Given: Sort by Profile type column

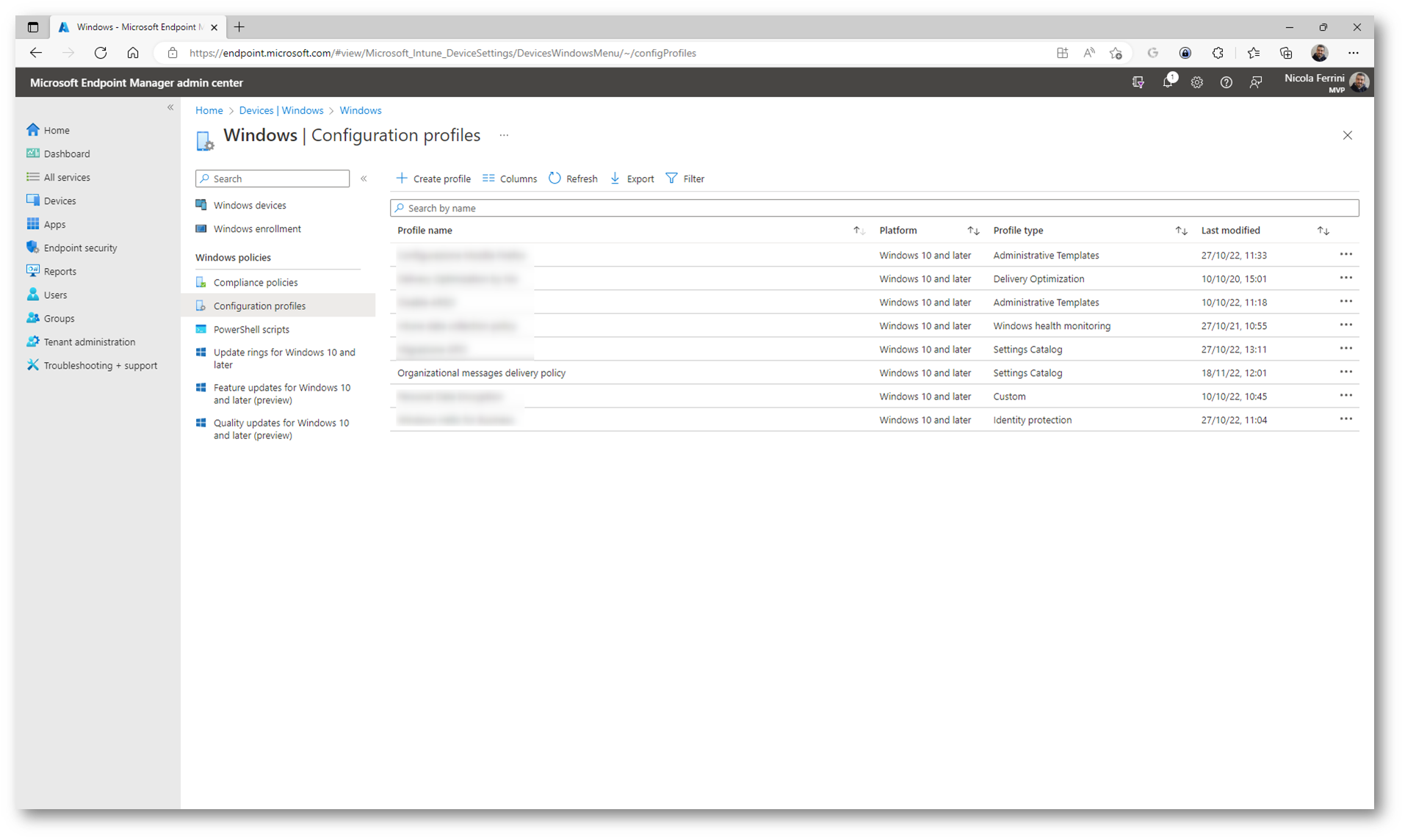Looking at the screenshot, I should [1018, 231].
